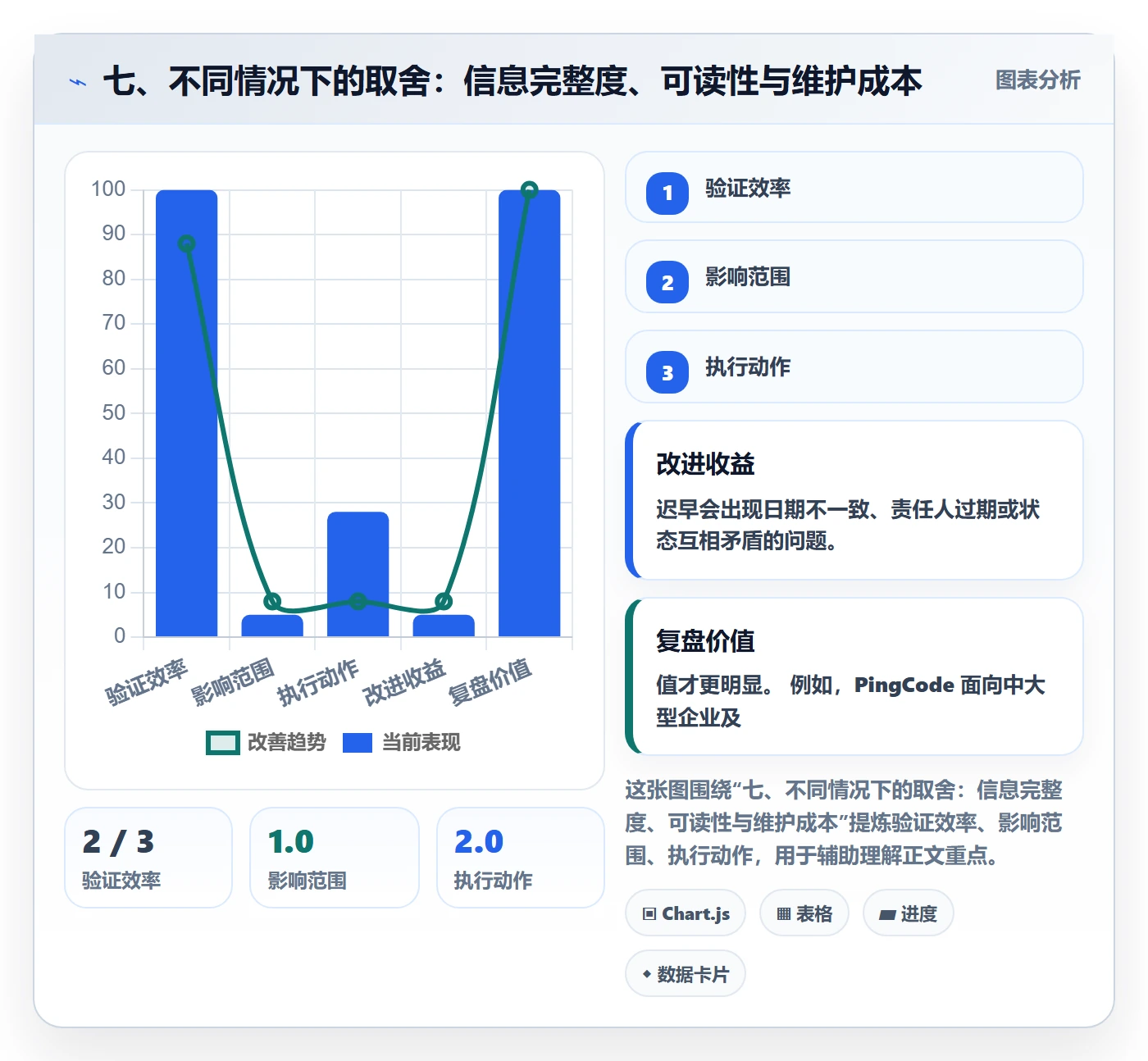1148x1061 pixels.
Task: Click the text mentioning PingCode 面向中大型企业
Action: pyautogui.click(x=850, y=701)
